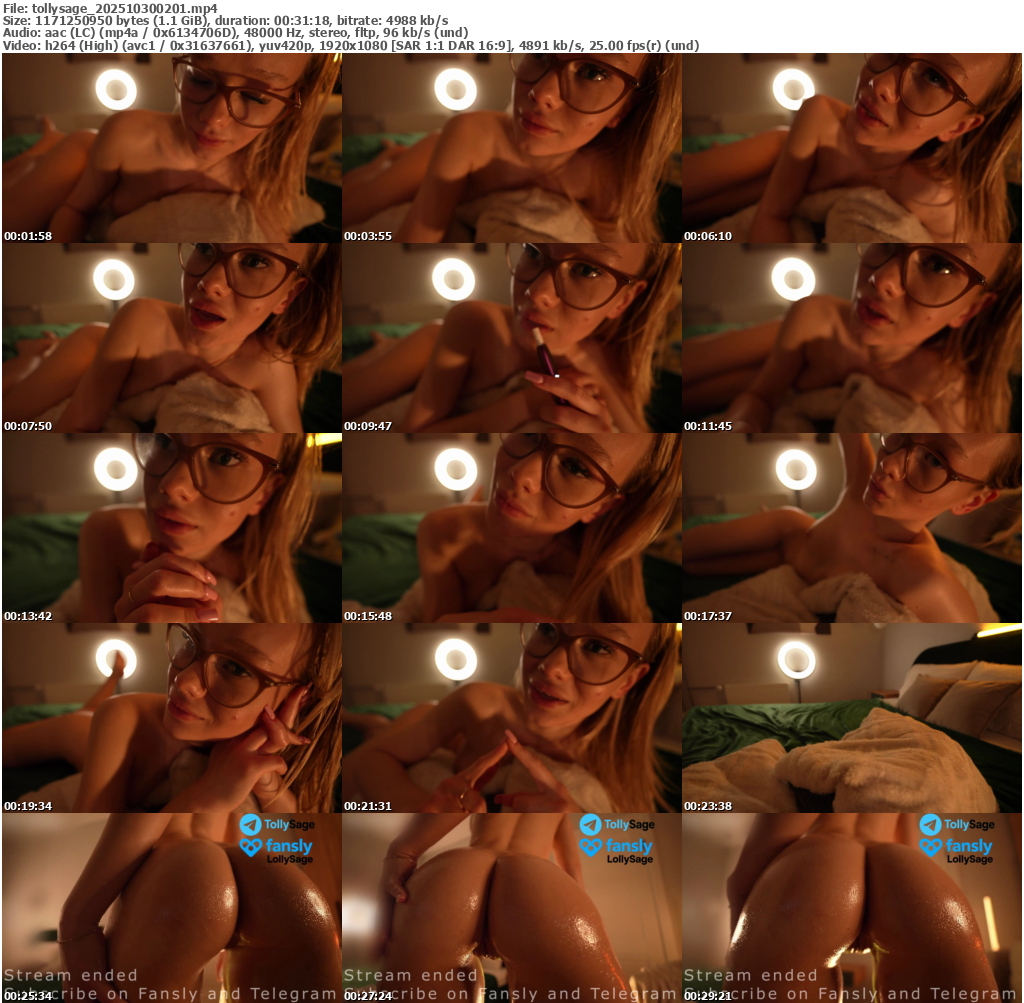
Task: Choose the thumbnail stamped 00:21:31
Action: click(512, 718)
